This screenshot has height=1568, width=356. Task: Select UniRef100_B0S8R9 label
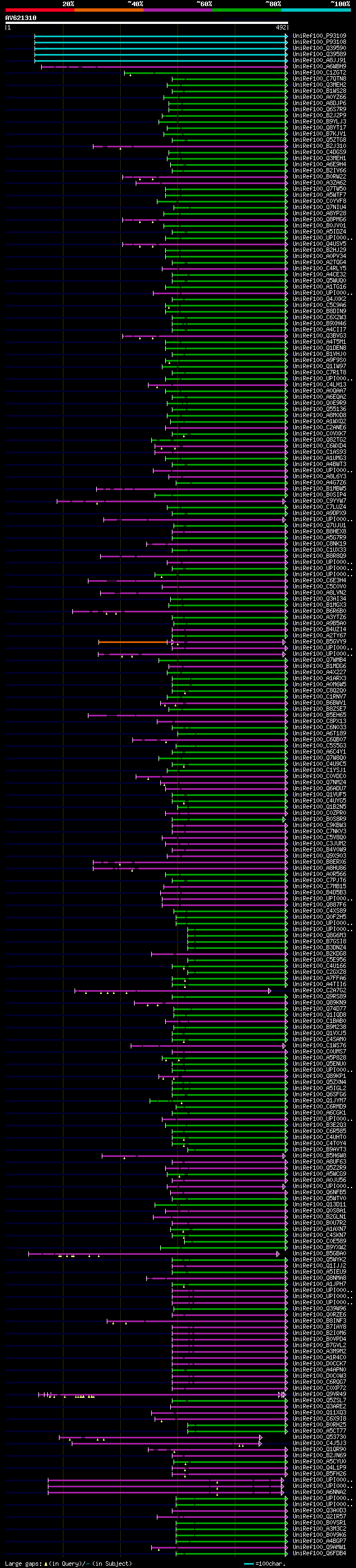(x=319, y=819)
